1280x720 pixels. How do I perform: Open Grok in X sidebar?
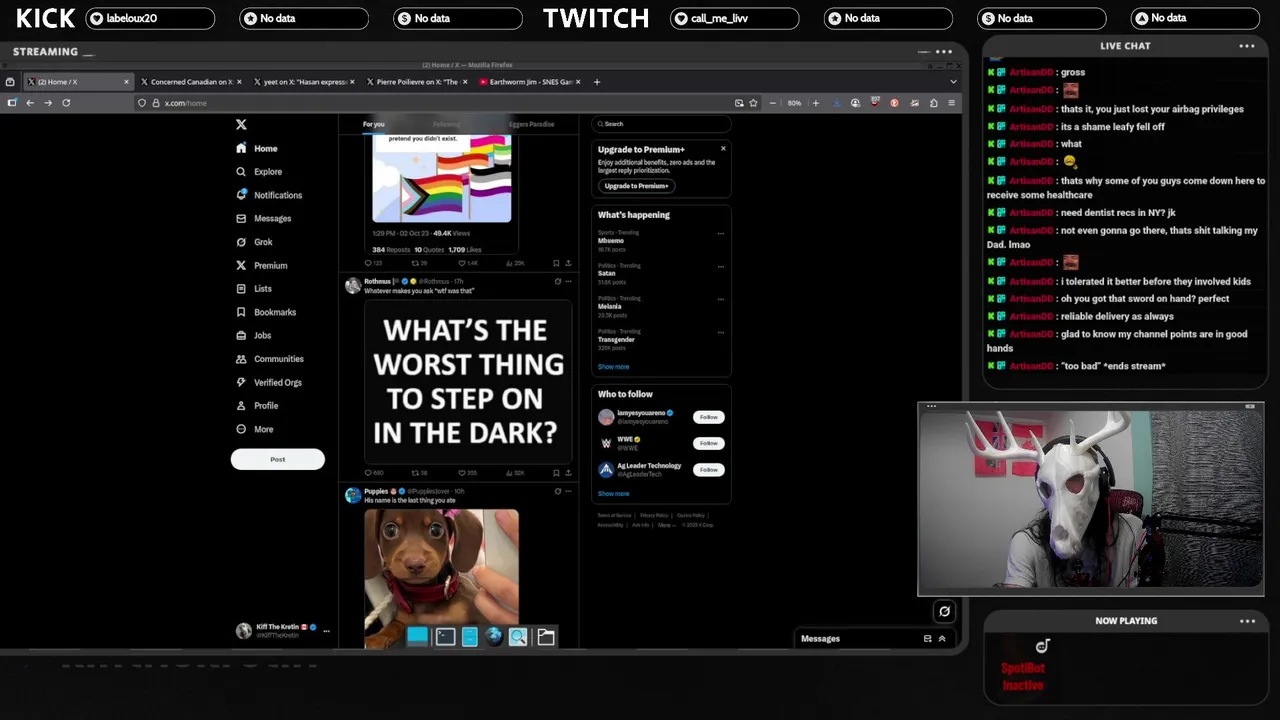[x=254, y=242]
